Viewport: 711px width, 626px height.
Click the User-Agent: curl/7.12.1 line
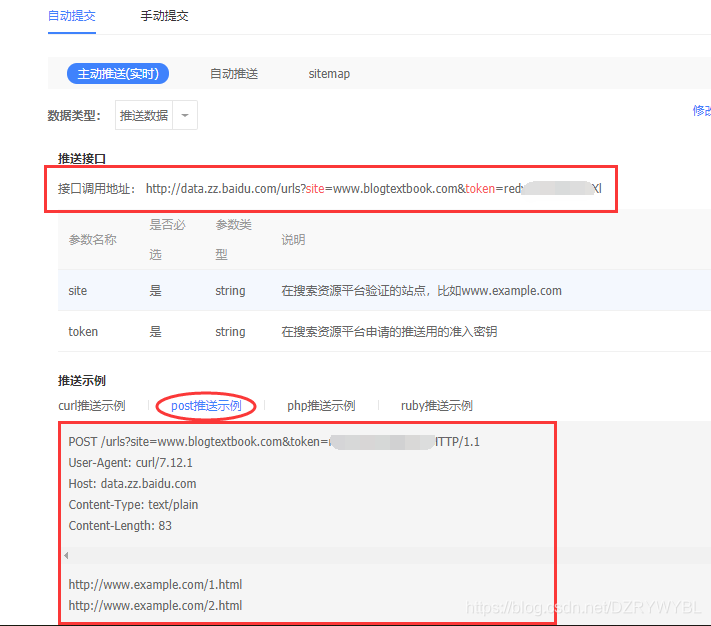131,462
